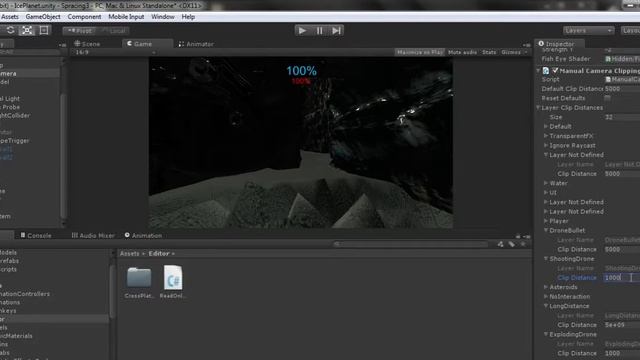This screenshot has height=360, width=640.
Task: Expand the Asteroids layer entry
Action: (x=546, y=287)
